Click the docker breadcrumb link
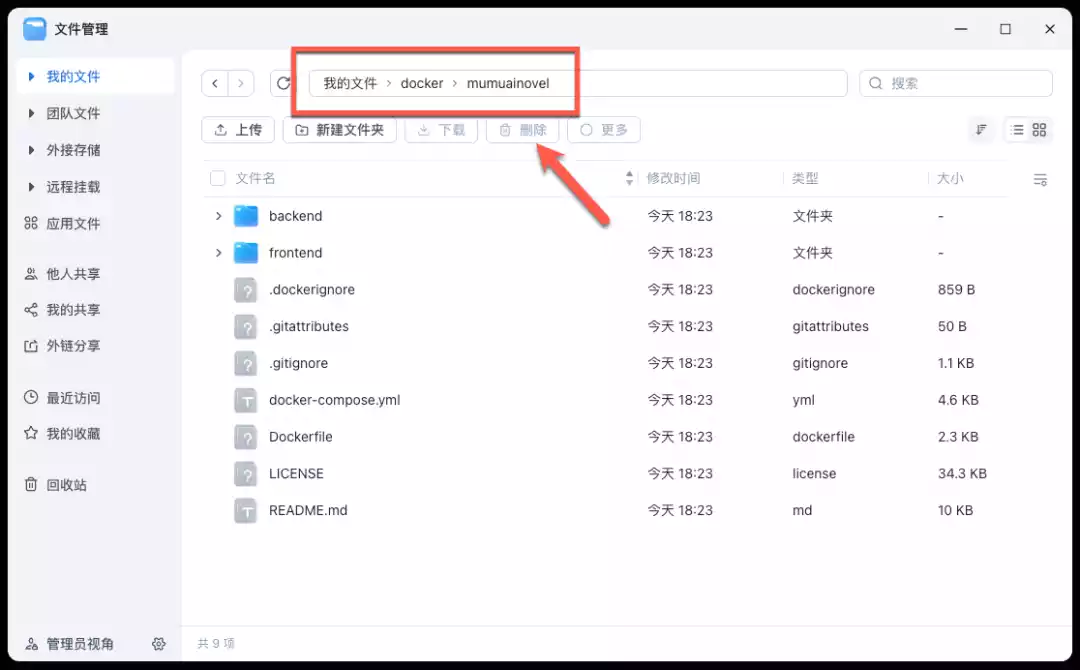The width and height of the screenshot is (1080, 670). coord(422,83)
